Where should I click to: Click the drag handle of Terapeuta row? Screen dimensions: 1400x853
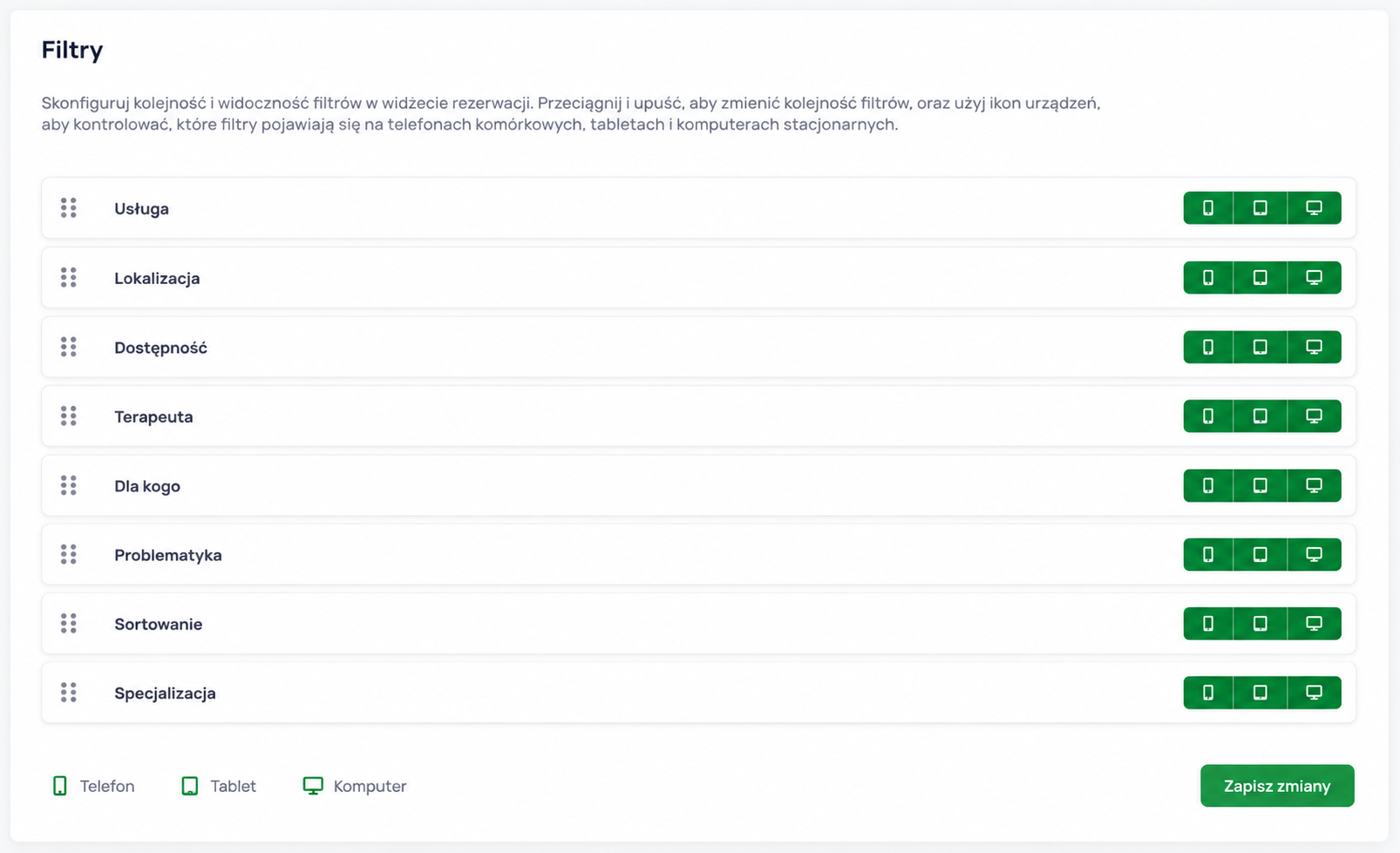(x=69, y=416)
